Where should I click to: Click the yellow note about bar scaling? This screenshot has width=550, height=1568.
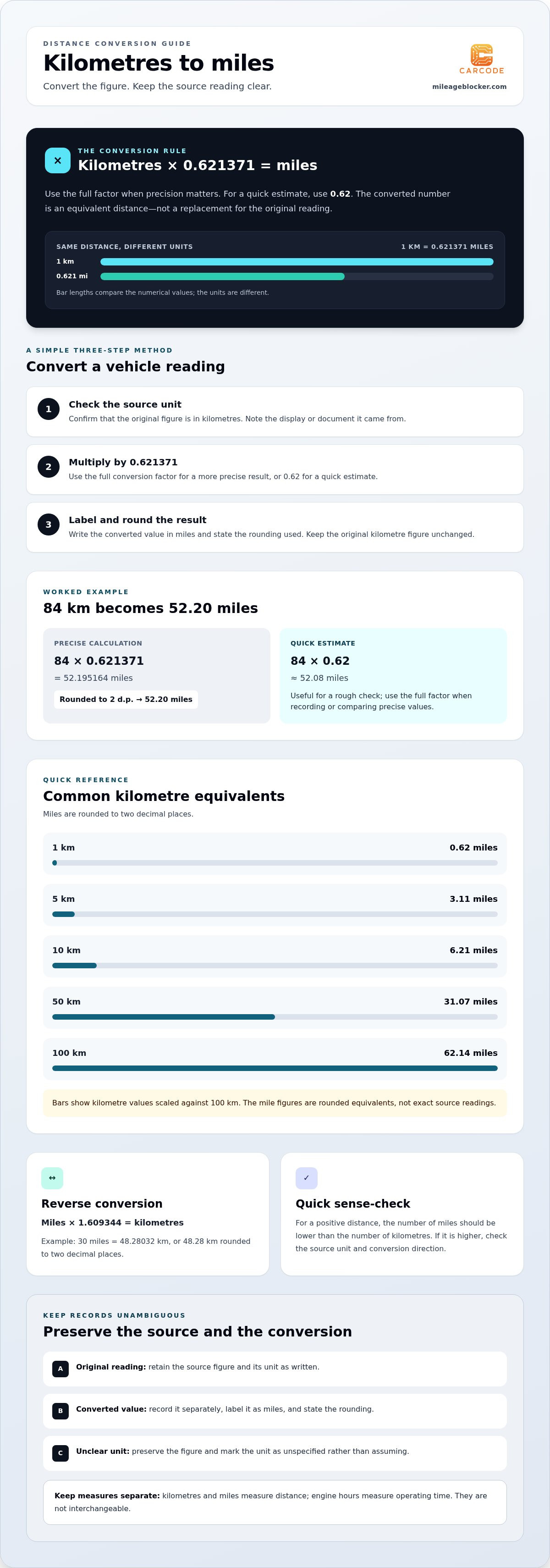(x=275, y=1103)
